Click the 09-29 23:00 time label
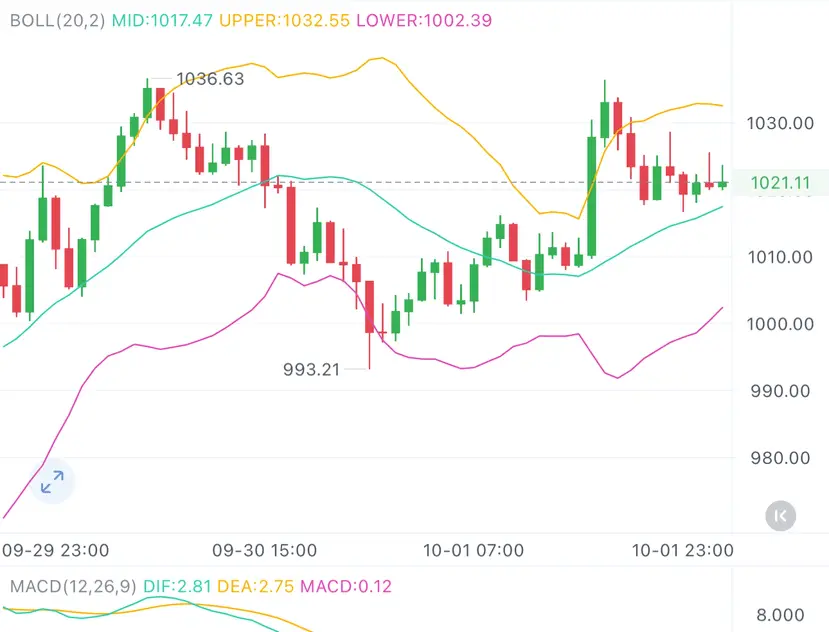Screen dimensions: 829x632 point(56,550)
